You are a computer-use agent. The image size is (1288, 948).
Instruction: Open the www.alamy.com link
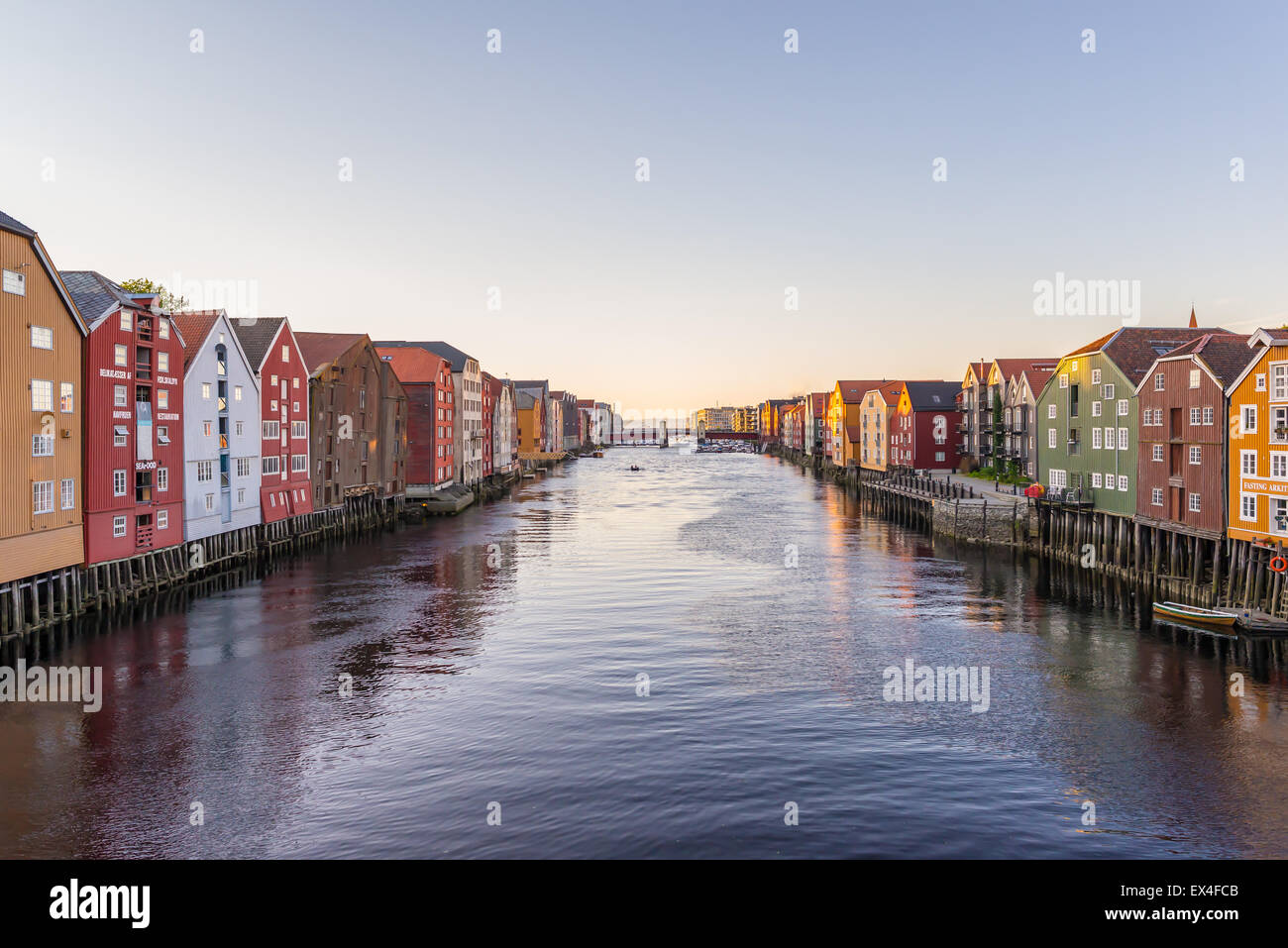point(1171,915)
